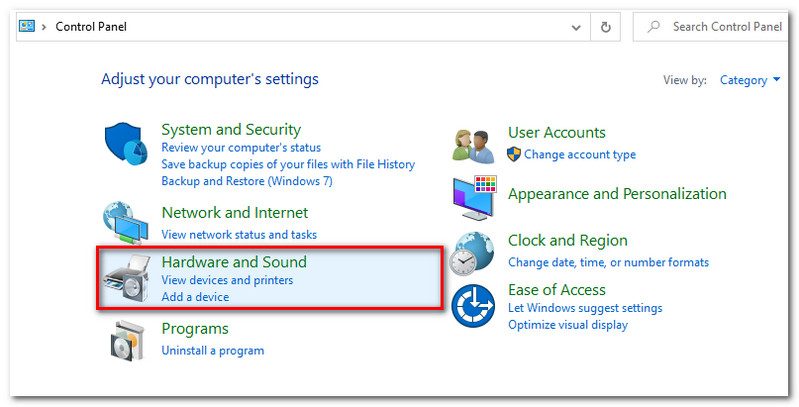The image size is (799, 407).
Task: Click the Appearance and Personalization monitor icon
Action: click(x=473, y=197)
